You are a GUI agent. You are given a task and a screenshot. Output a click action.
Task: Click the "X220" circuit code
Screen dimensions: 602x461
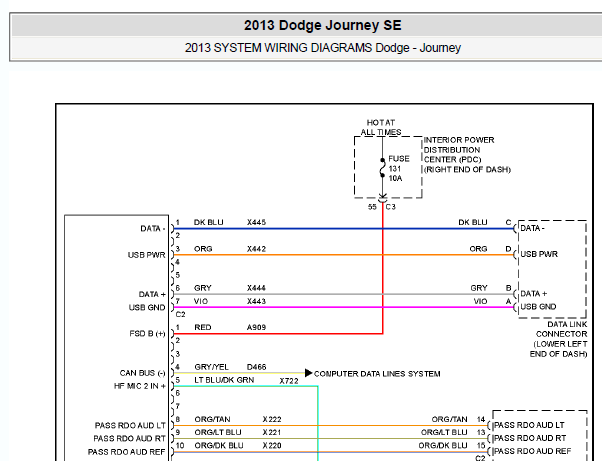pos(272,446)
